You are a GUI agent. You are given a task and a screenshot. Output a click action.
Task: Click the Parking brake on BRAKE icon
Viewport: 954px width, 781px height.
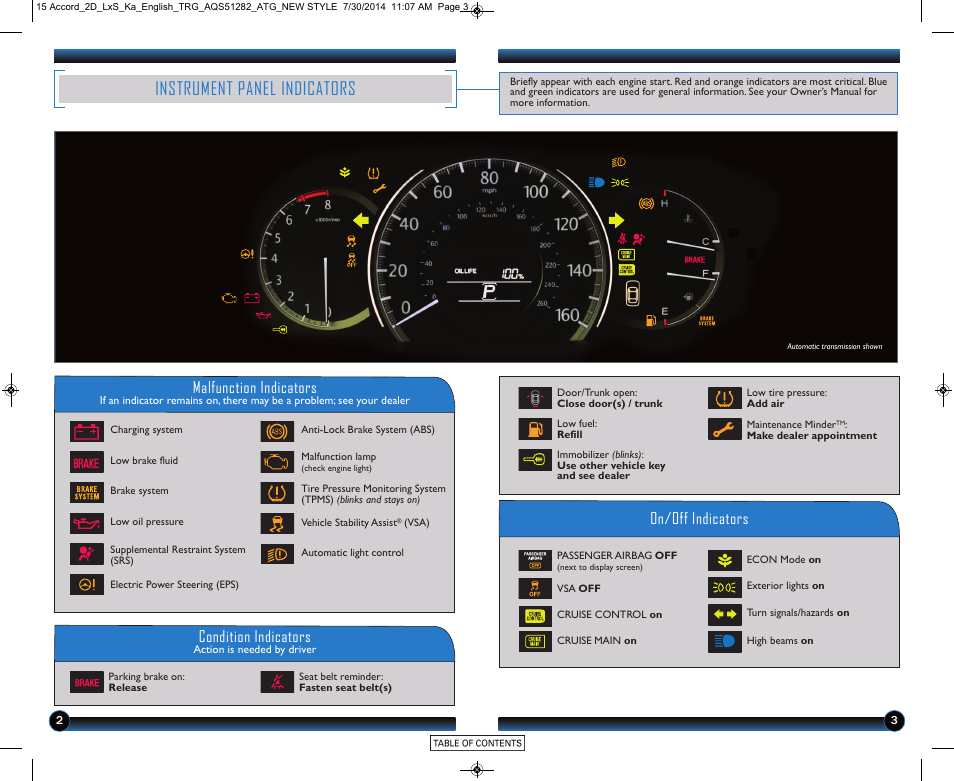[x=86, y=682]
